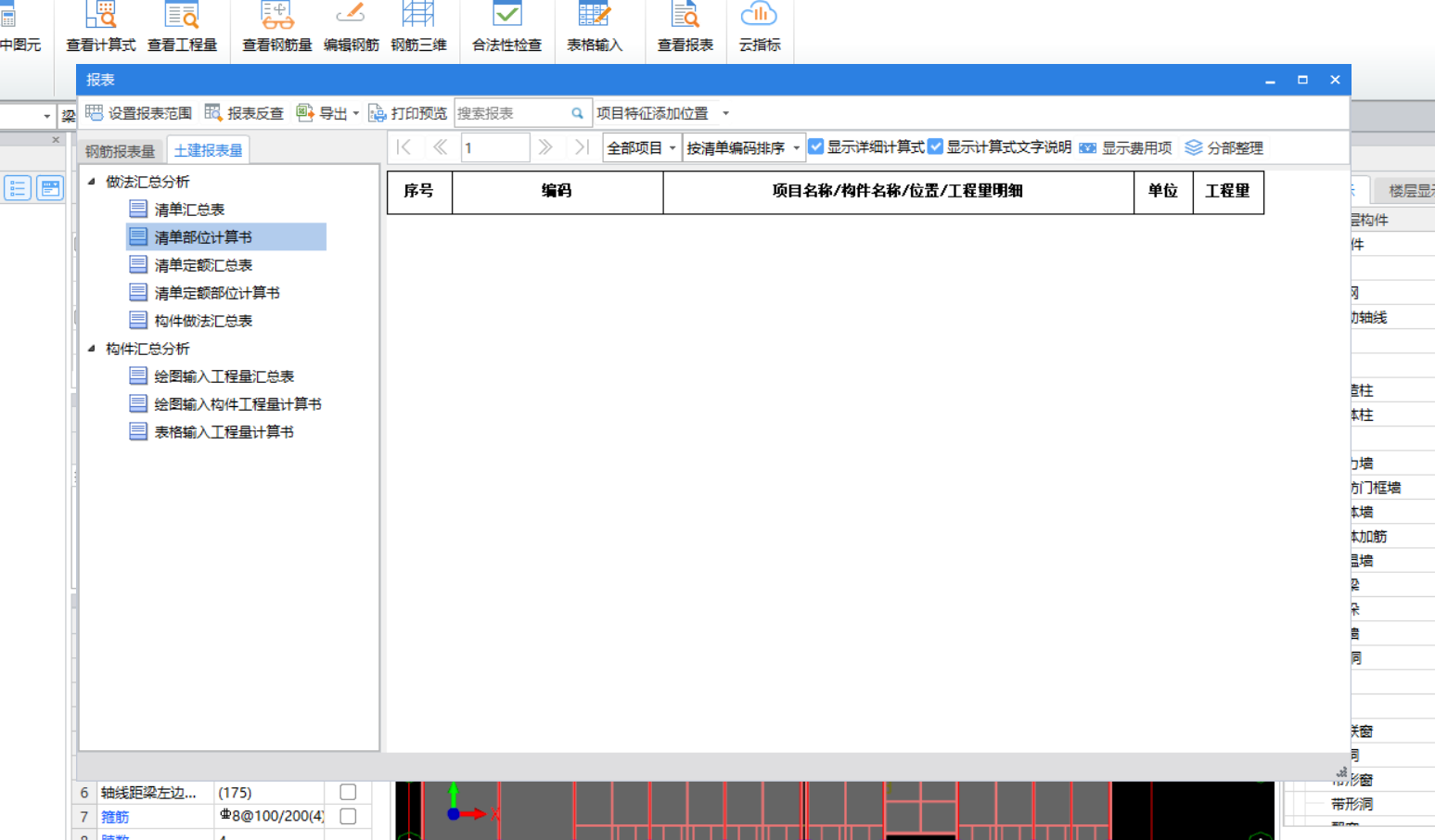1435x840 pixels.
Task: Click 序号 column header
Action: coord(419,192)
